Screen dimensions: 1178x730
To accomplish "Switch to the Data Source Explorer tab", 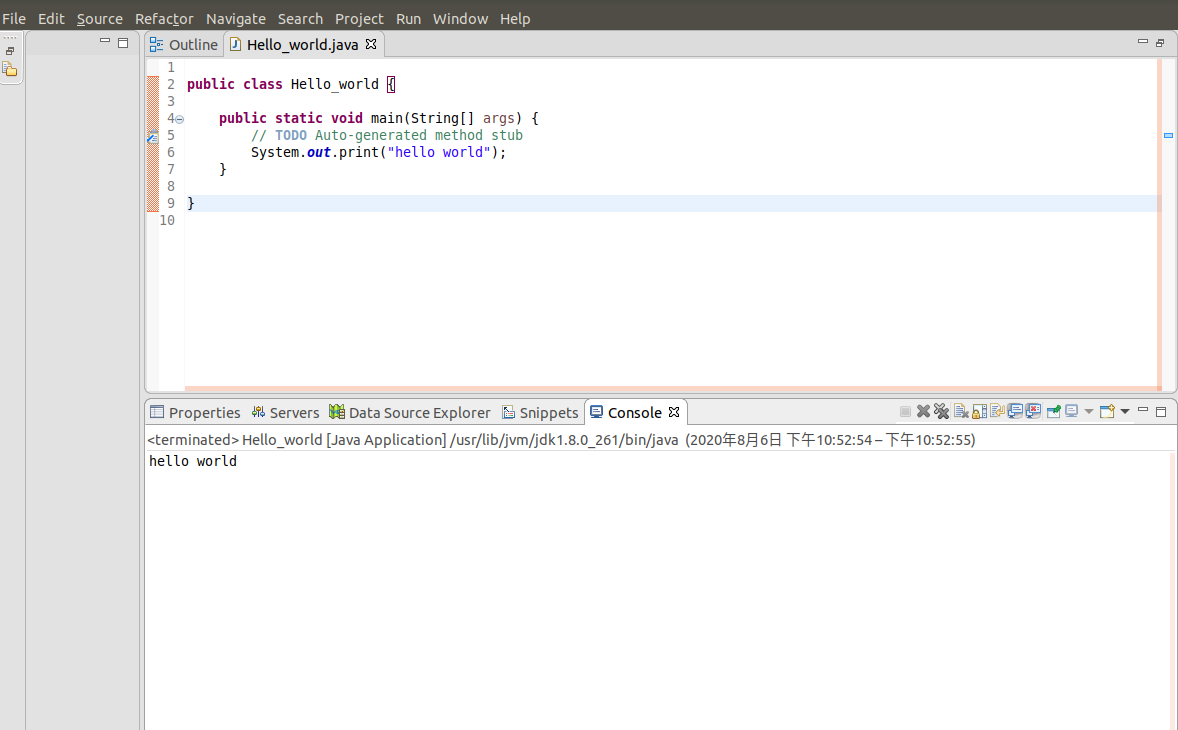I will click(409, 412).
